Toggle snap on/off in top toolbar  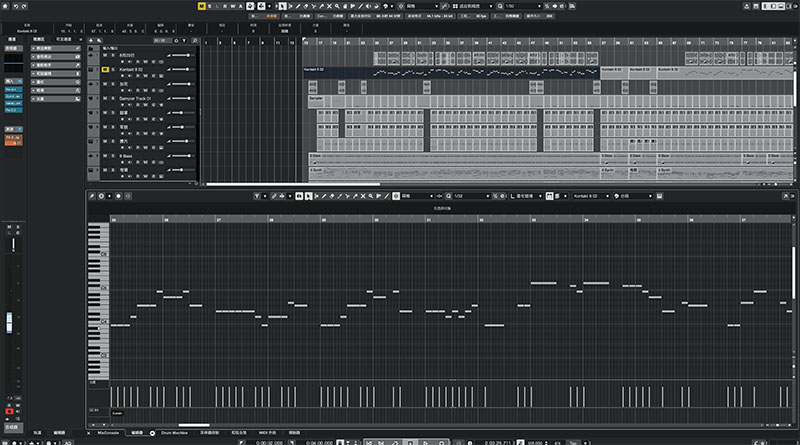(x=401, y=6)
